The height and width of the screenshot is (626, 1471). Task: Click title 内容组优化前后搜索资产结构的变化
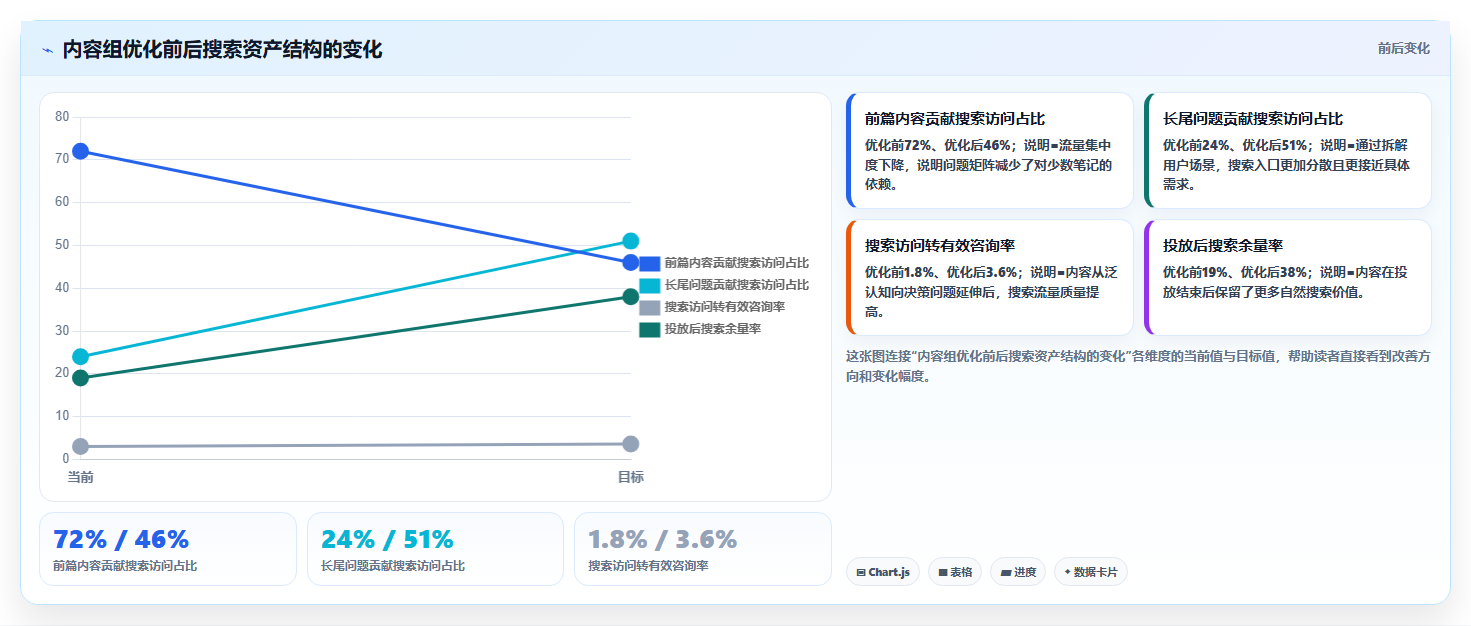click(x=222, y=50)
